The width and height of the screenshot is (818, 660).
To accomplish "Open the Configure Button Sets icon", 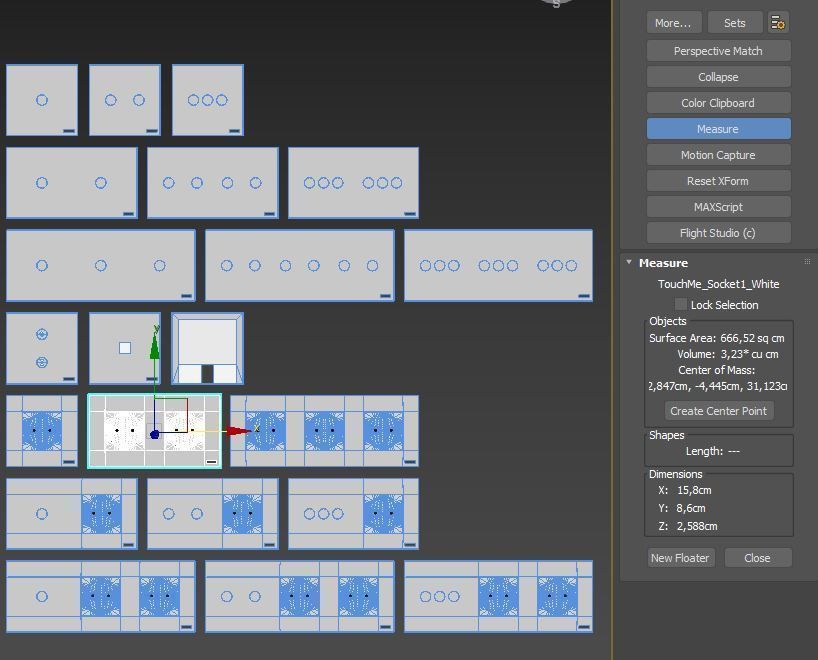I will [x=778, y=23].
